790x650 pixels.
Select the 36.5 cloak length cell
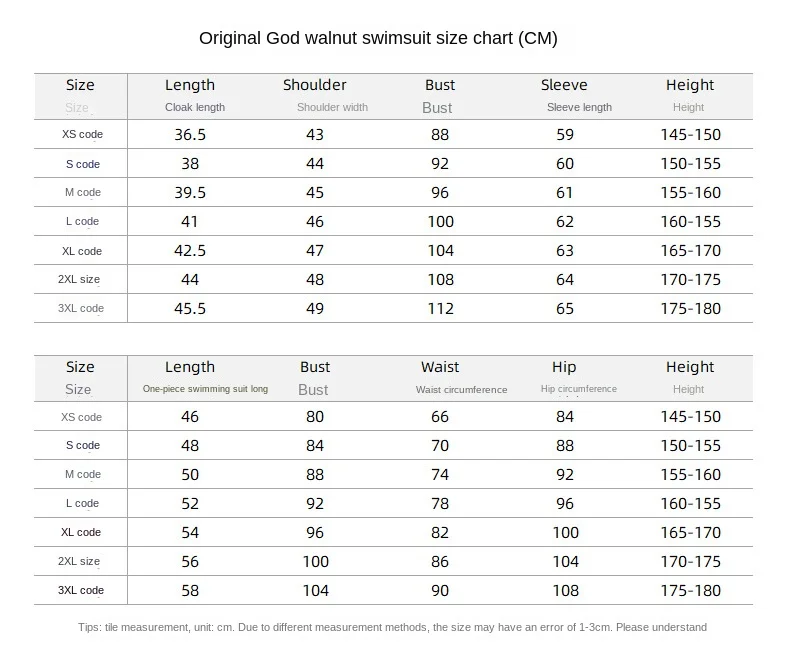190,134
